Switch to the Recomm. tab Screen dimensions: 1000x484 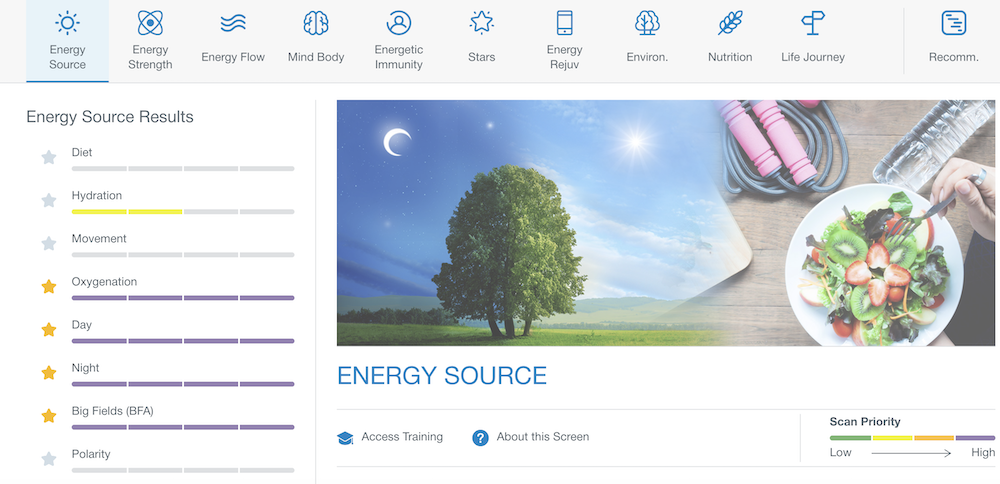tap(953, 40)
